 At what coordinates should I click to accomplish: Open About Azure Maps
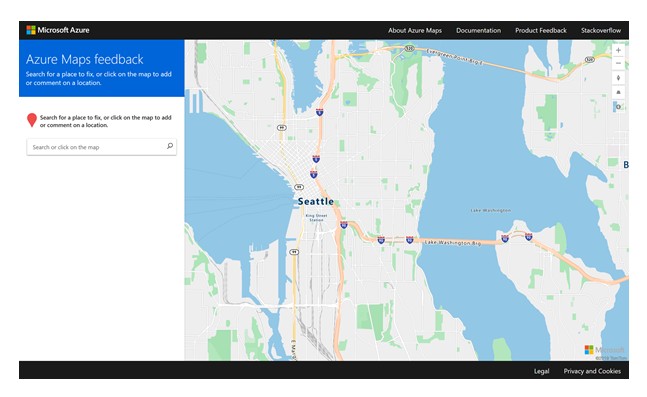pyautogui.click(x=415, y=31)
